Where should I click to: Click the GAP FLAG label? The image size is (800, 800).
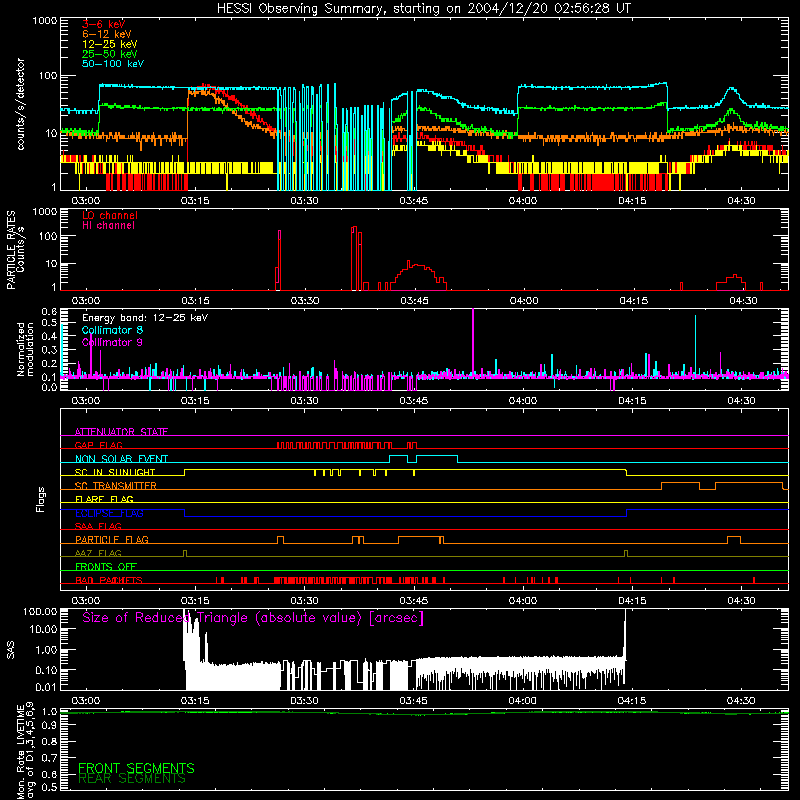[x=98, y=445]
